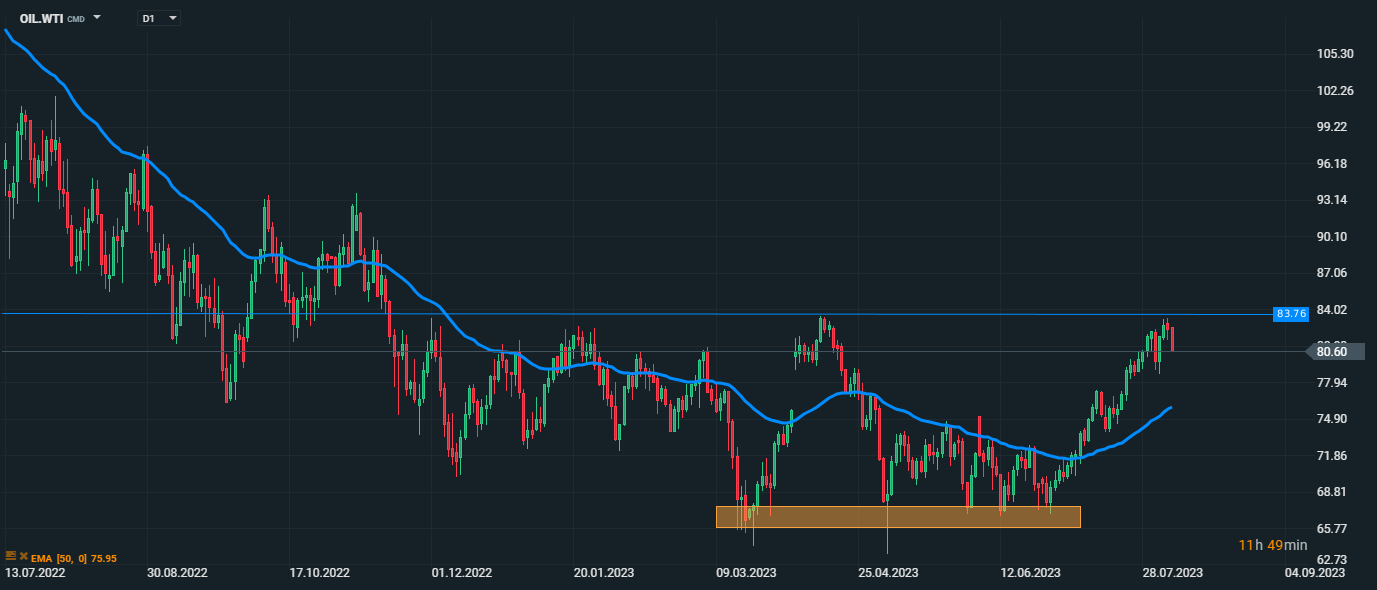Click the 11h 49min candle countdown timer

[1273, 545]
